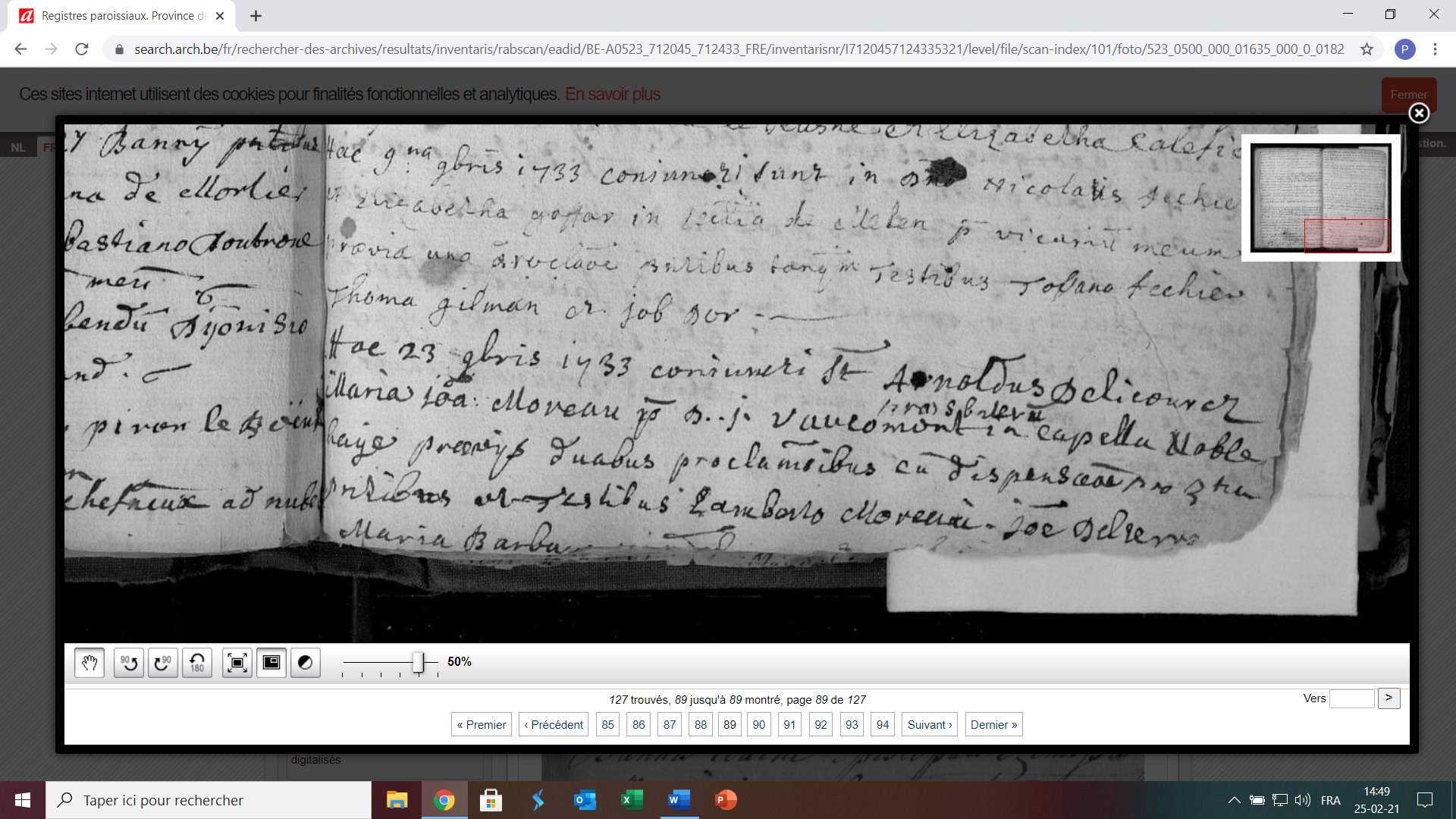
Task: Select the hand pan tool
Action: [89, 663]
